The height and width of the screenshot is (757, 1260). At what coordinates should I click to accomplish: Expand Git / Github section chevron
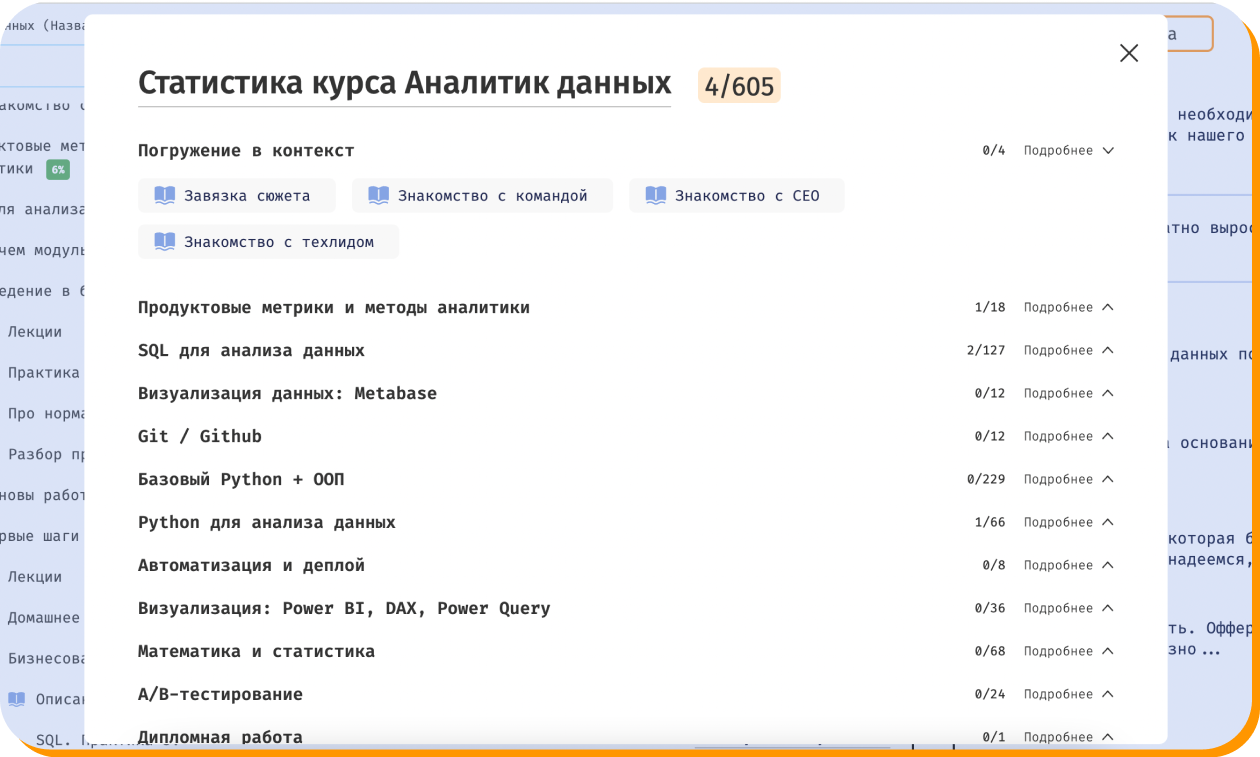[x=1107, y=437]
